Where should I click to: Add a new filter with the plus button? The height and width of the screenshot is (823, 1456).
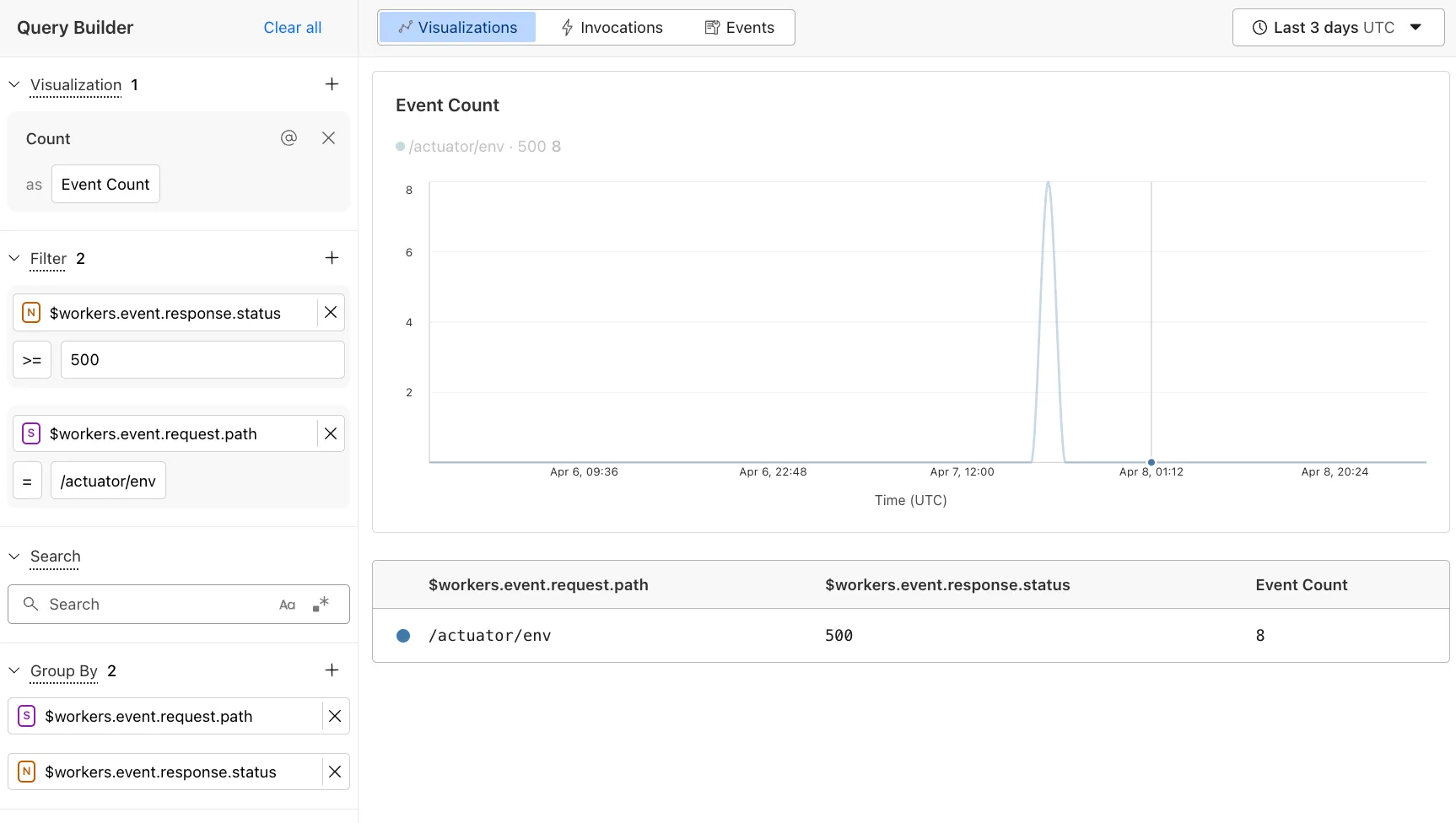(x=332, y=258)
